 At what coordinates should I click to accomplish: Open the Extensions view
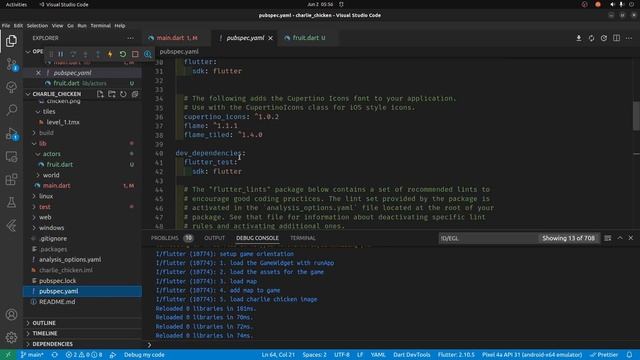[x=11, y=180]
